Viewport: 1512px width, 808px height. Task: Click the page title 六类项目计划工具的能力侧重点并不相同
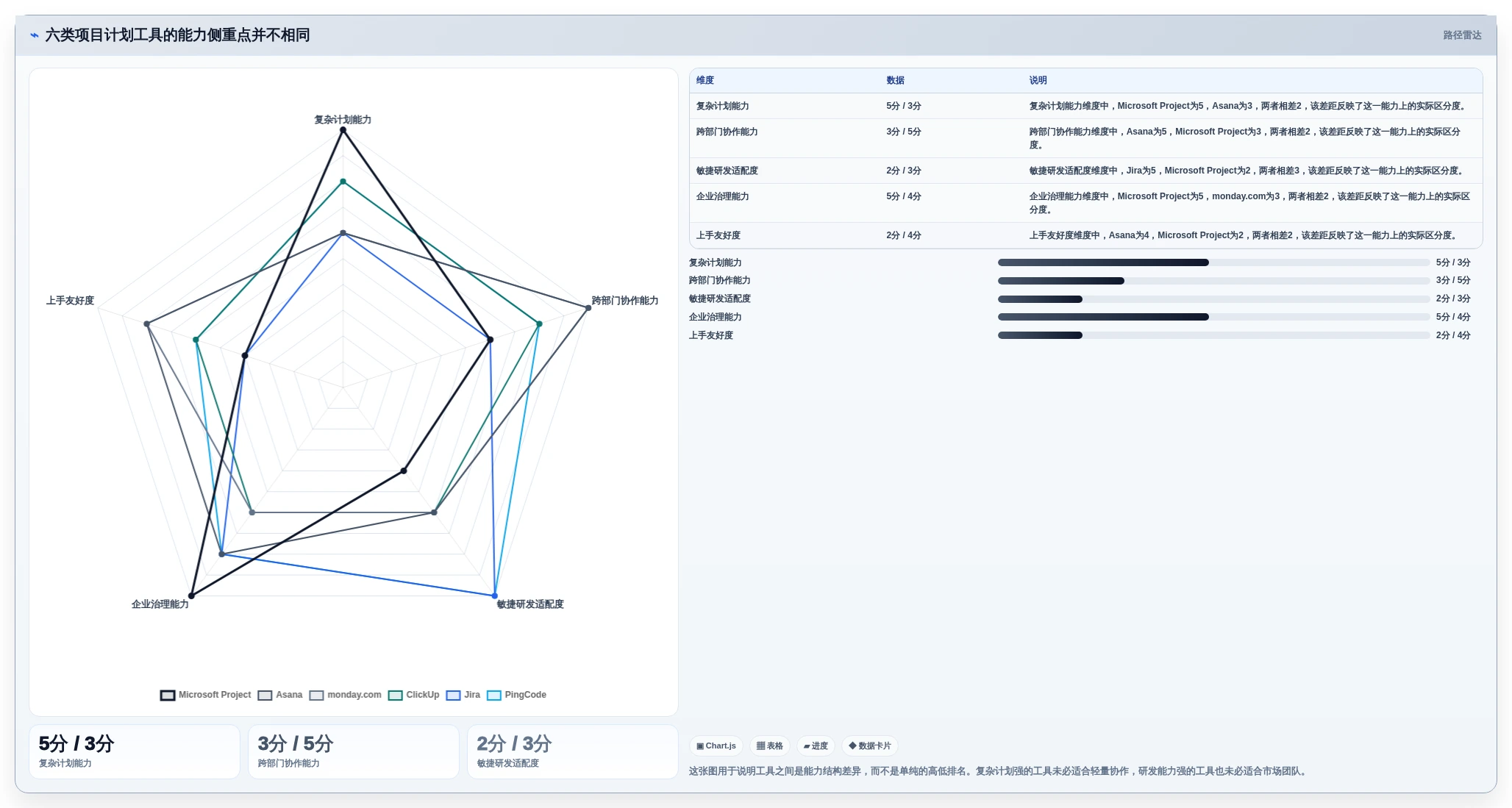pos(177,35)
